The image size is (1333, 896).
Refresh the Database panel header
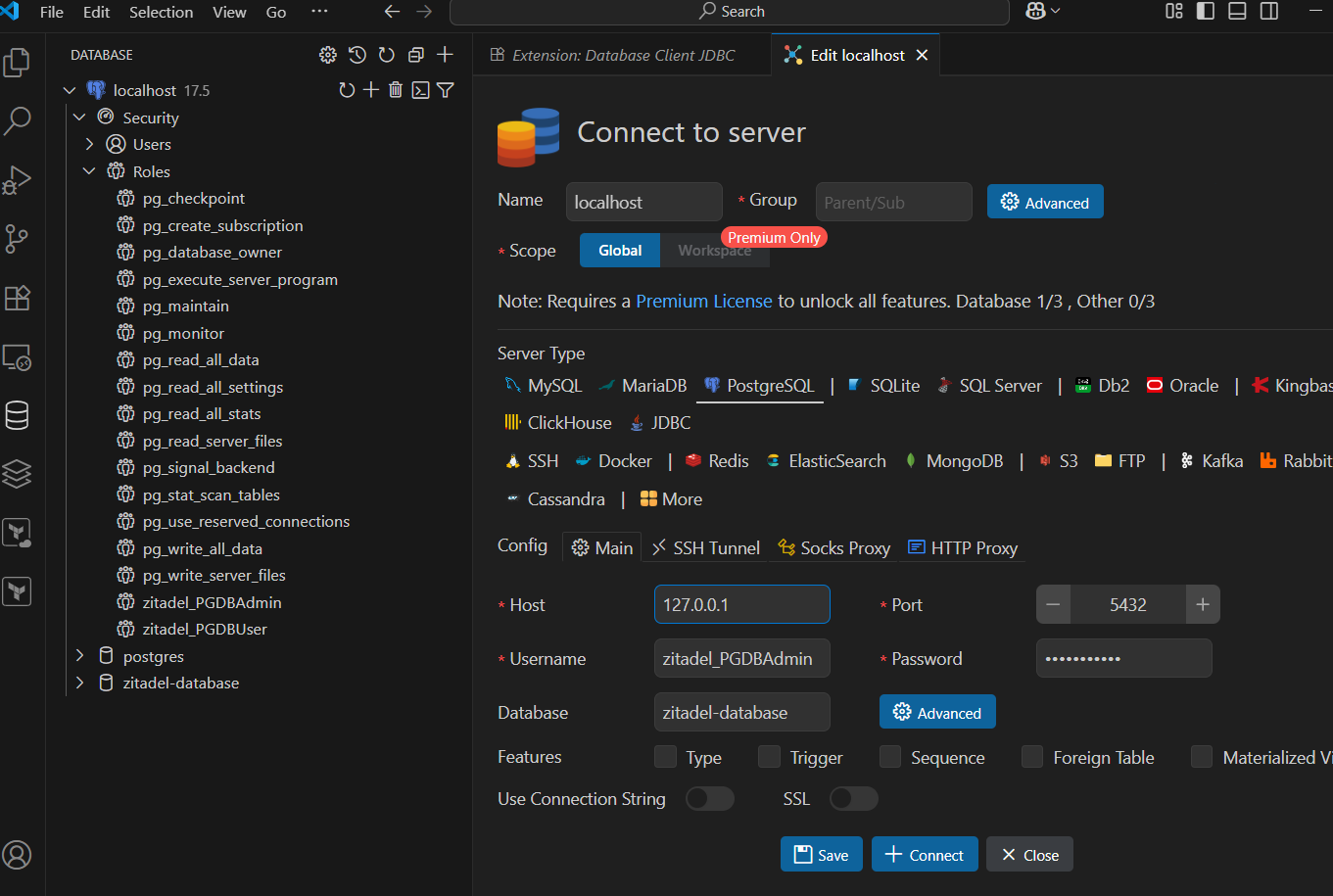[x=387, y=55]
